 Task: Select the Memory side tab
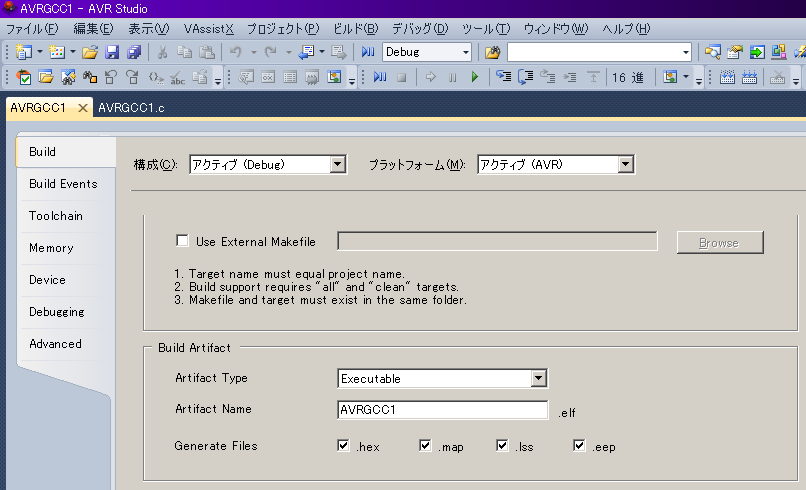51,248
